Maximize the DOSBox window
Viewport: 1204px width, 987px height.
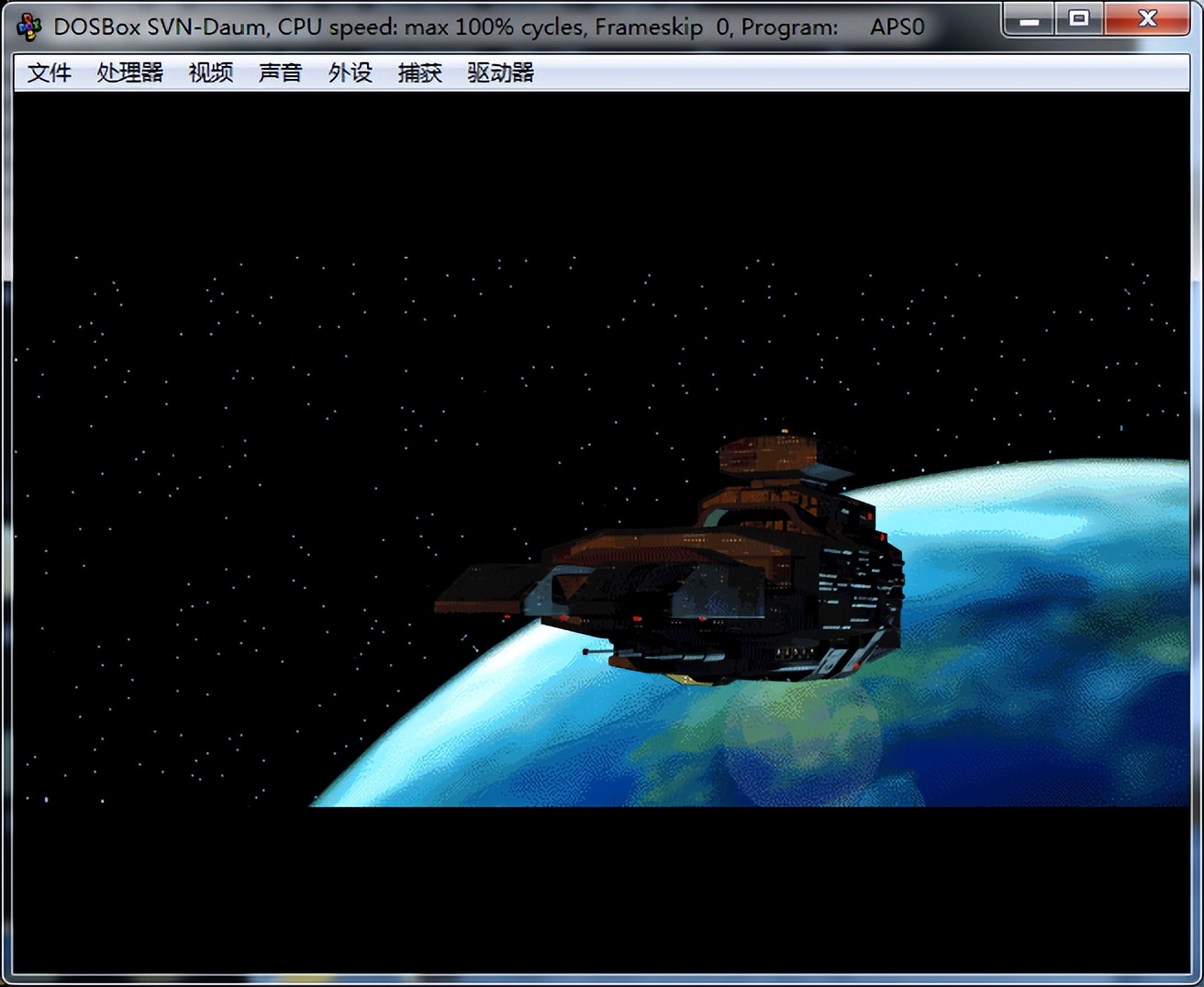click(1079, 19)
